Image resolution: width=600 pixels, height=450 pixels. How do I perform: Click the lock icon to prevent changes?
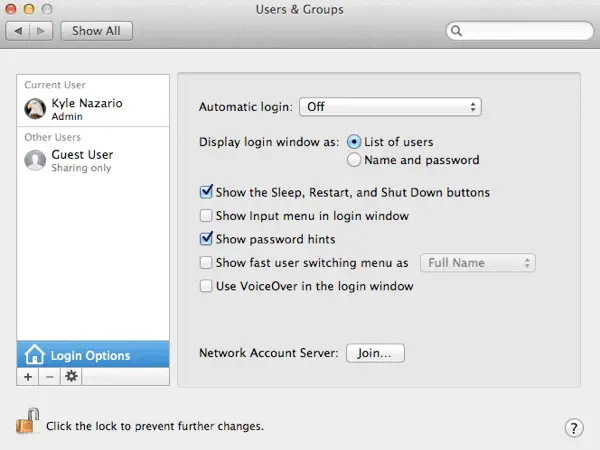click(x=28, y=421)
